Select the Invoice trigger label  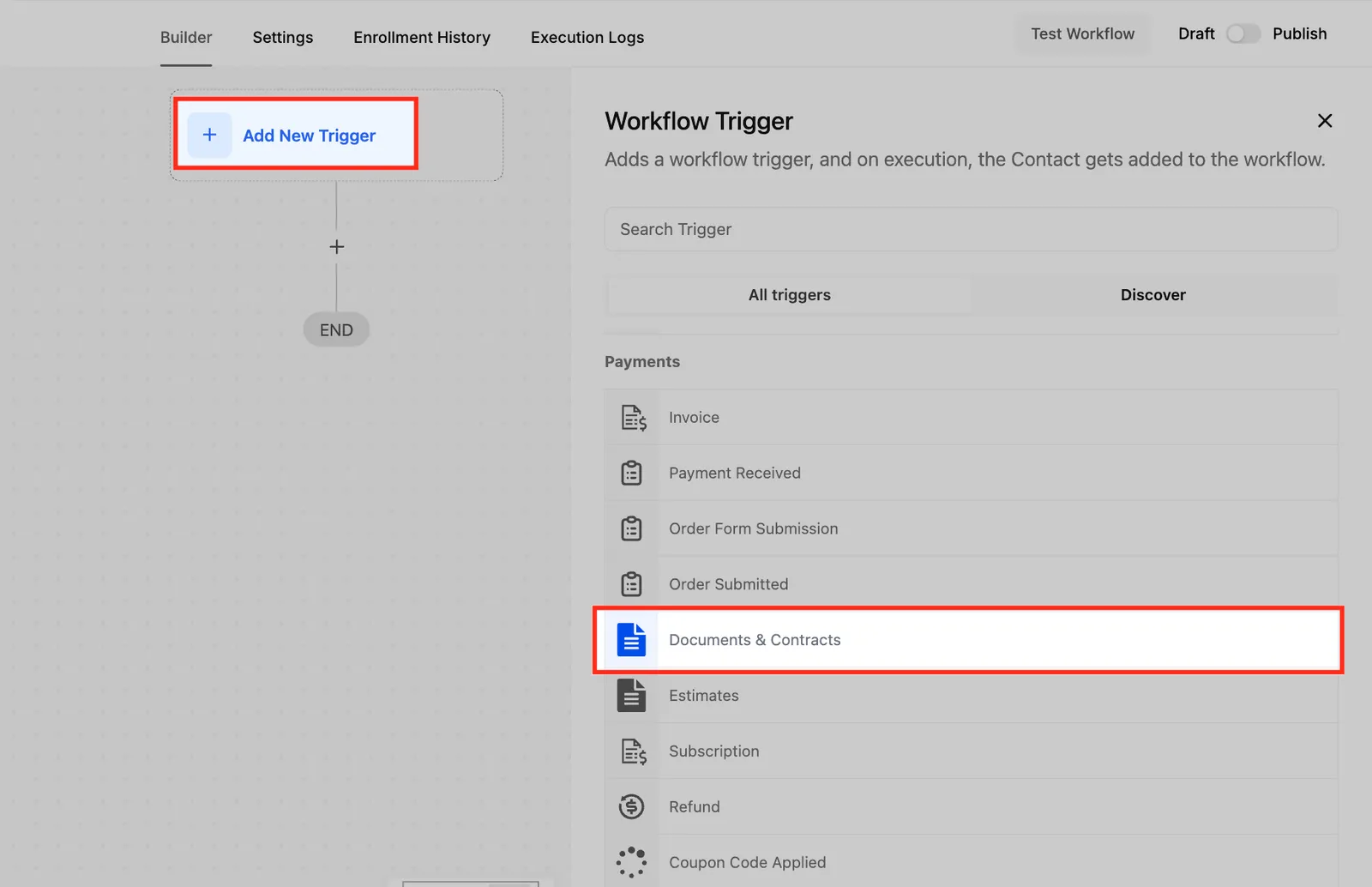click(x=694, y=418)
